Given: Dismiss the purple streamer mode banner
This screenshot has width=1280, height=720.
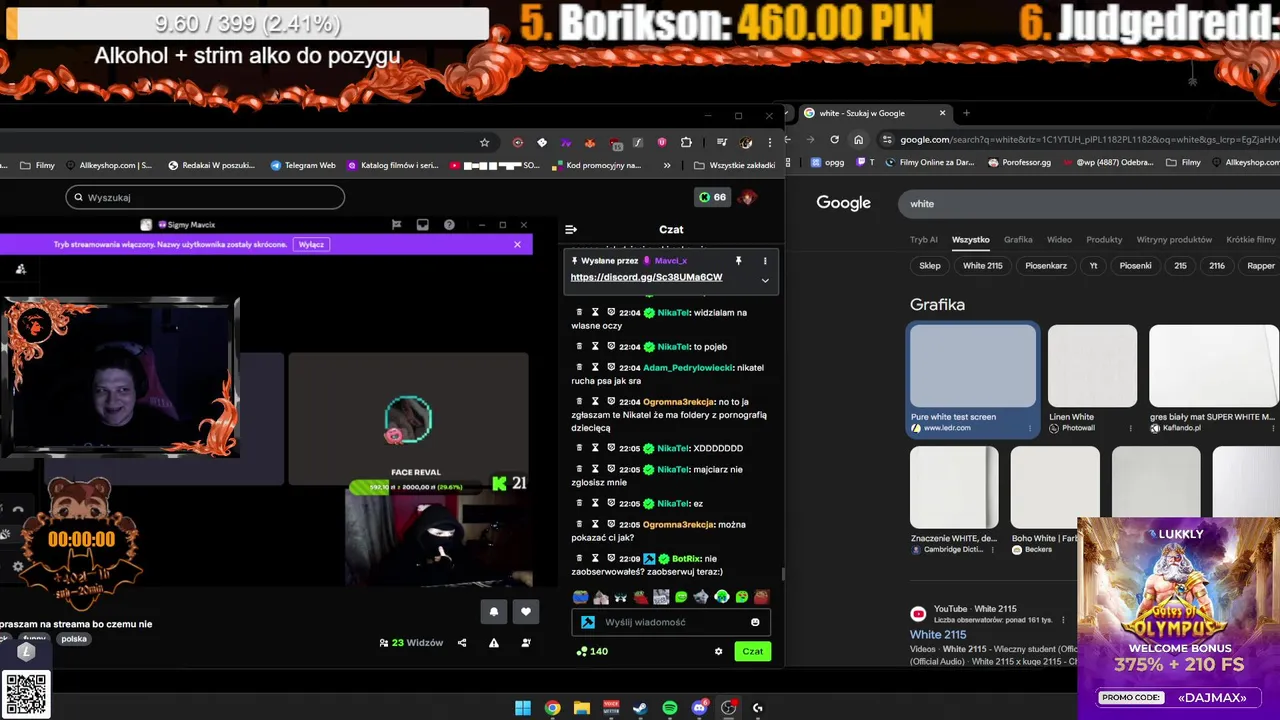Looking at the screenshot, I should coord(517,244).
